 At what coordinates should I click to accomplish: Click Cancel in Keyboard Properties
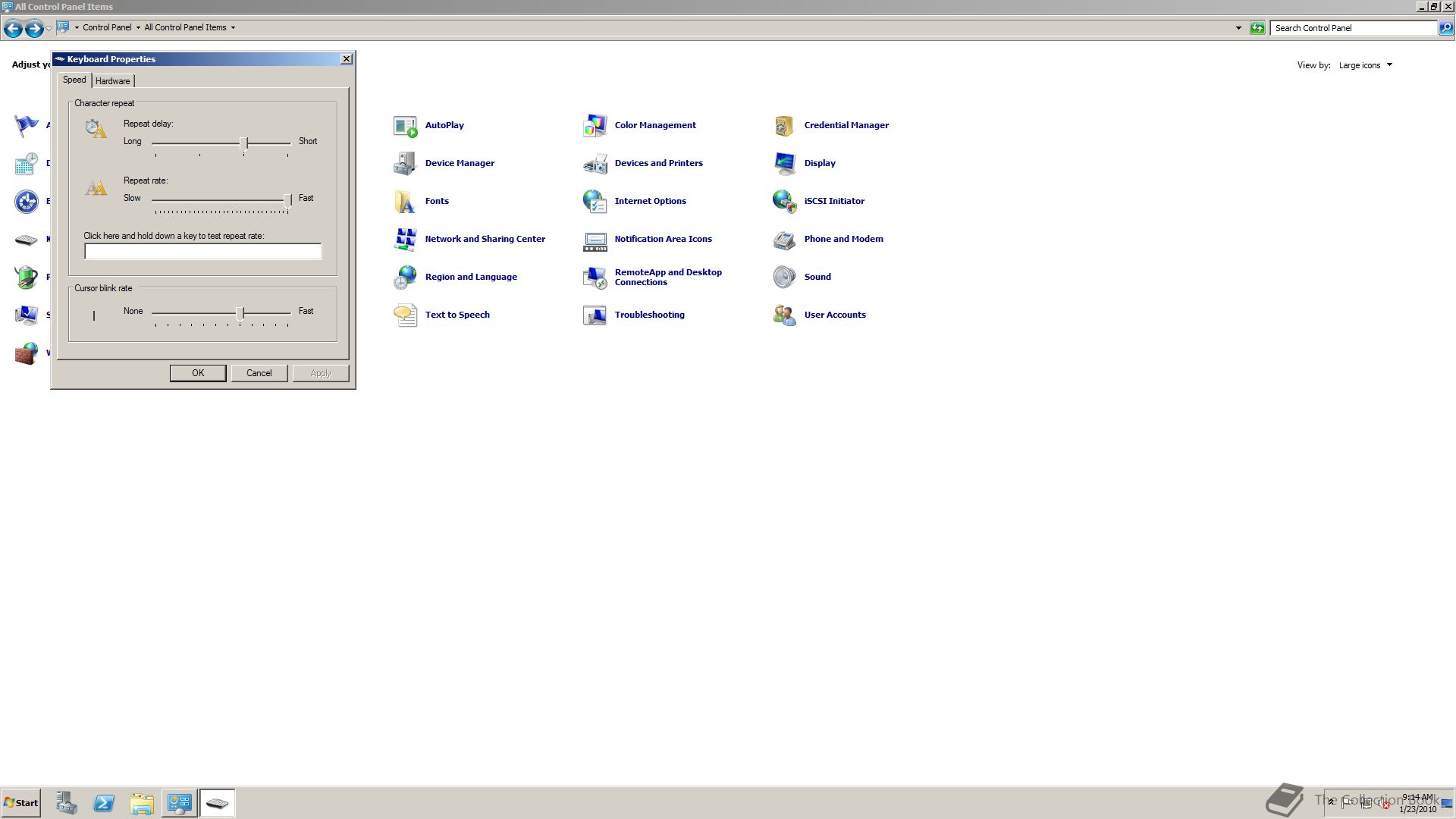pyautogui.click(x=259, y=373)
